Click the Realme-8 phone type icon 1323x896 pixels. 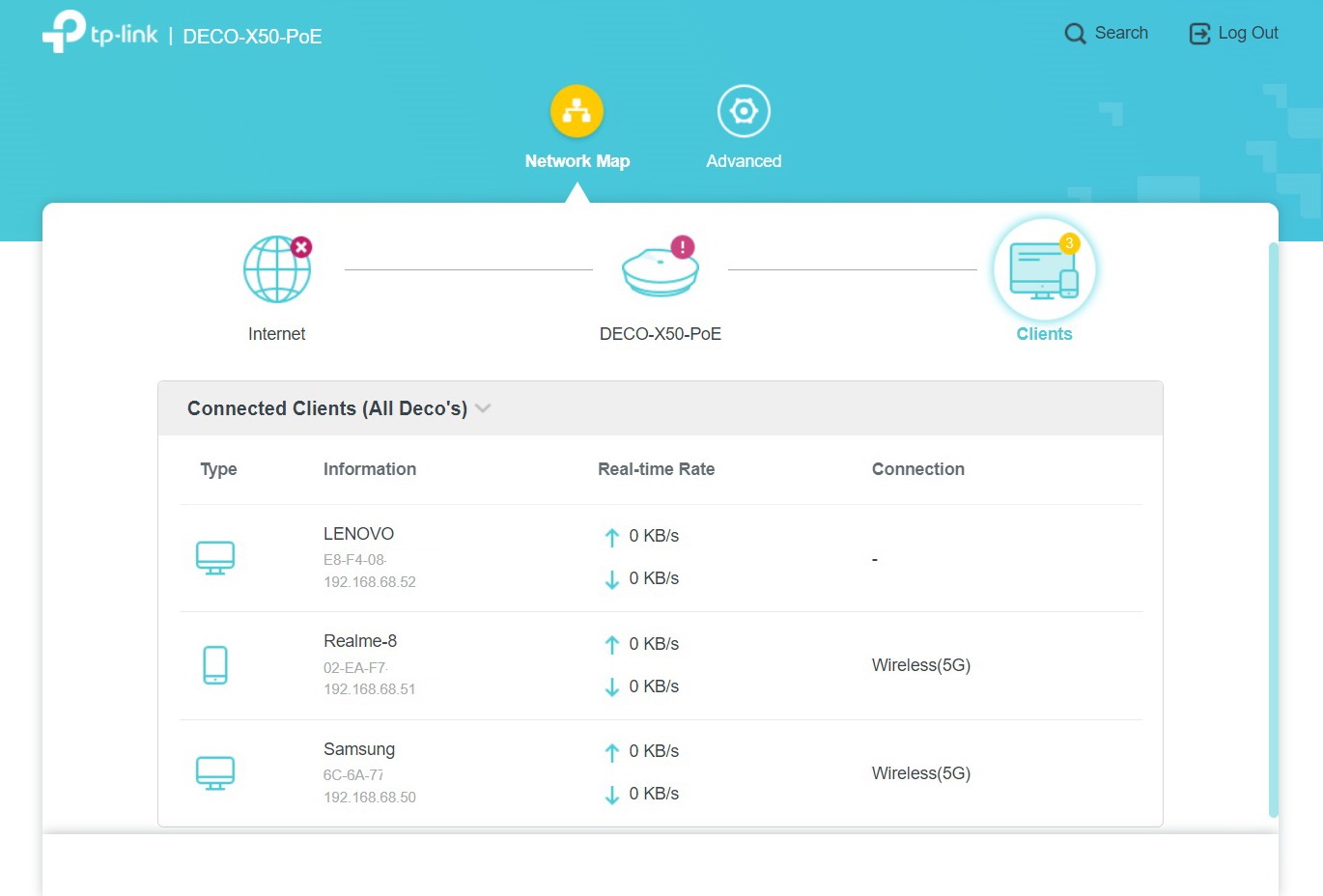click(x=215, y=665)
